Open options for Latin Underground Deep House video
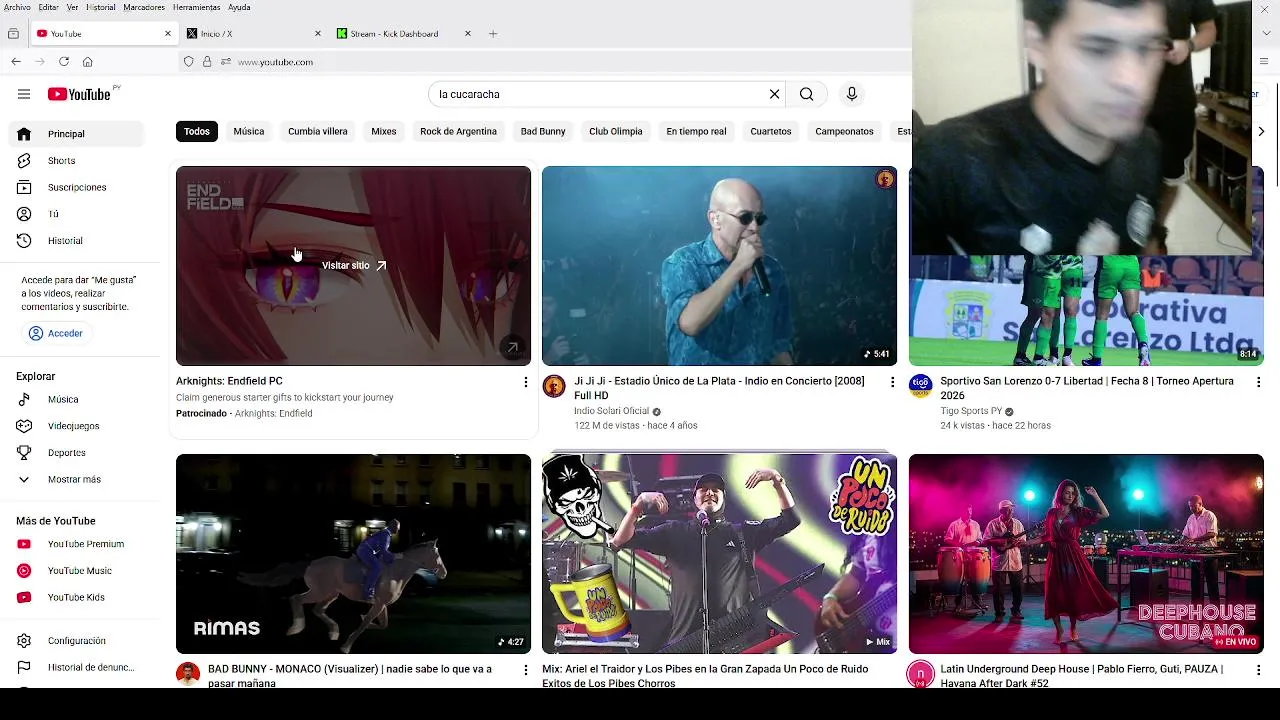Image resolution: width=1280 pixels, height=720 pixels. tap(1258, 670)
